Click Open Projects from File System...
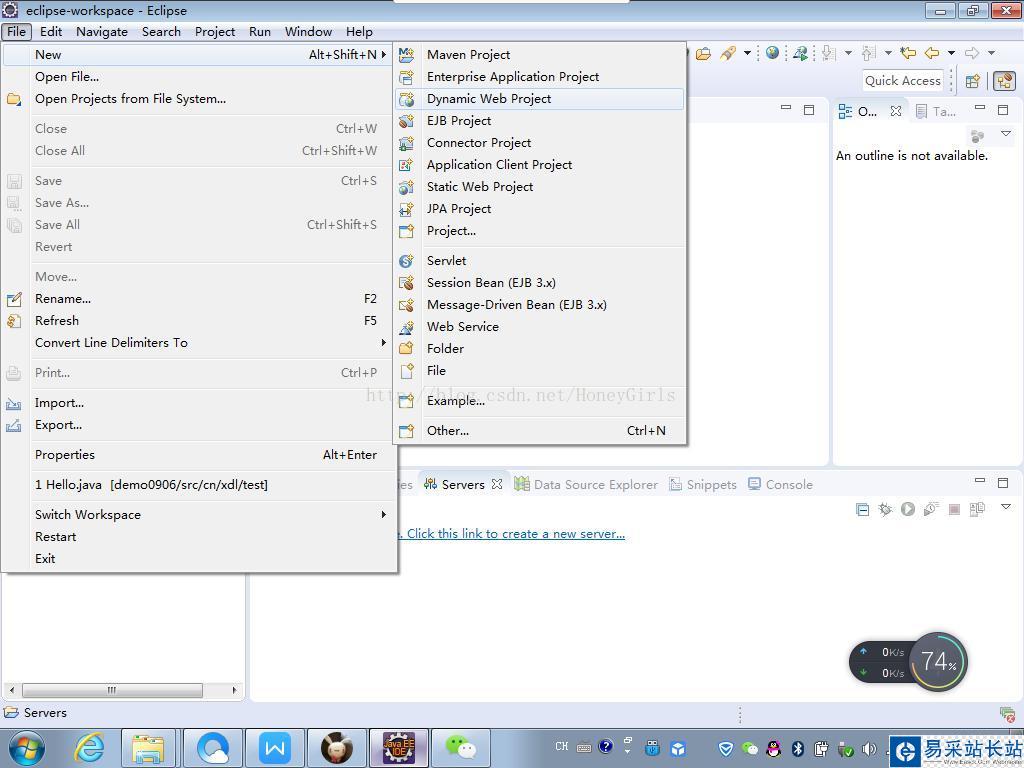Screen dimensions: 1024x768 199,99
